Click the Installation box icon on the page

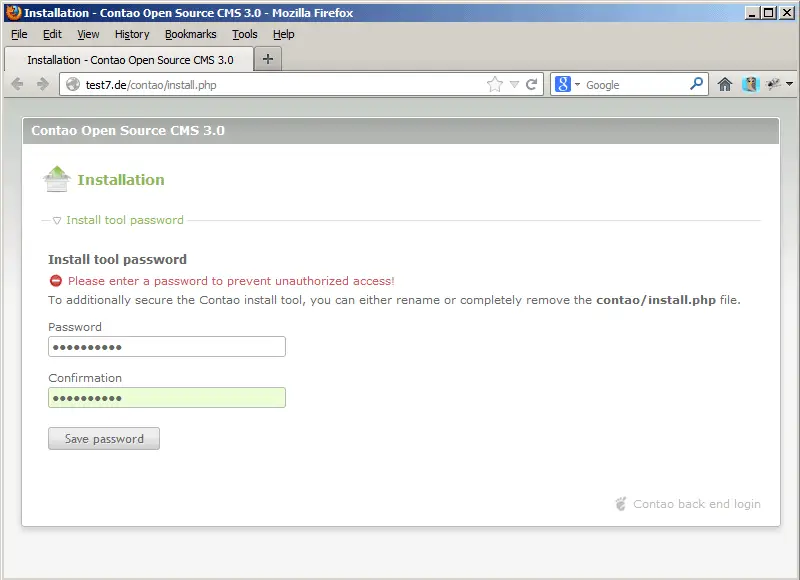[x=57, y=179]
